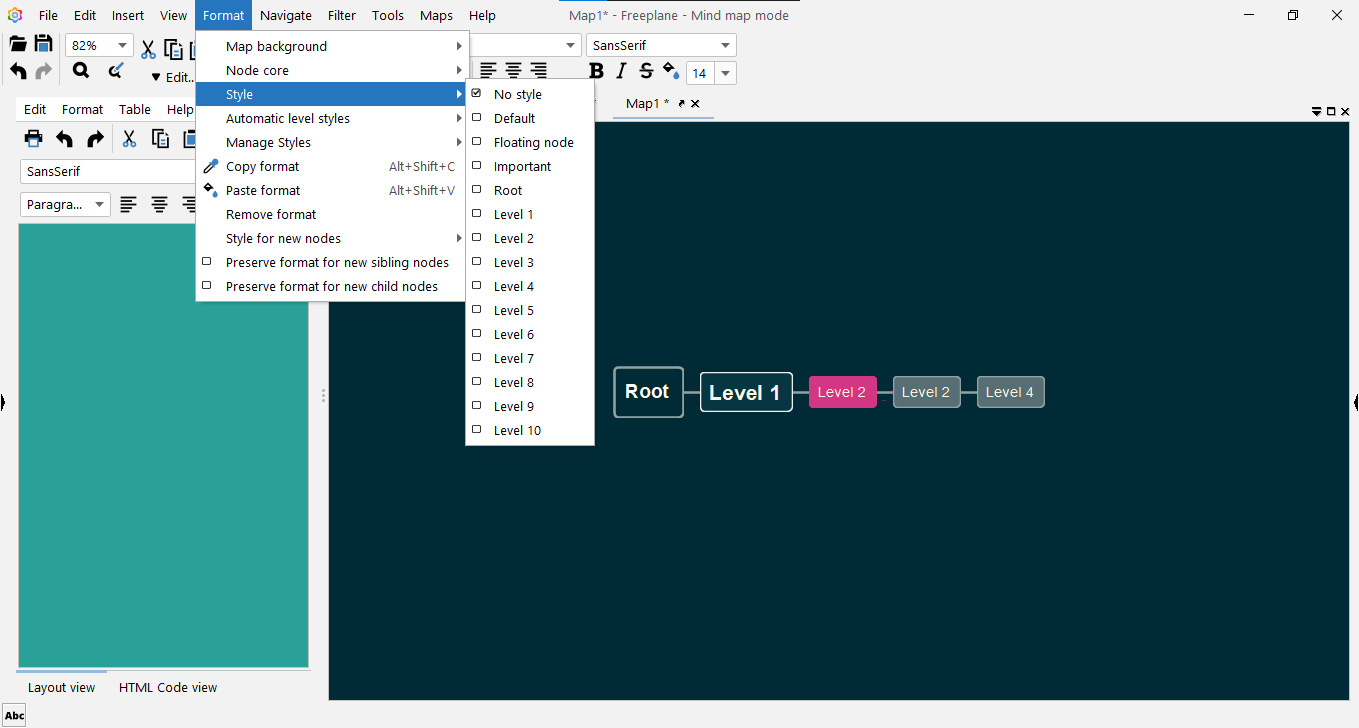
Task: Cut the selection with scissors icon
Action: point(147,47)
